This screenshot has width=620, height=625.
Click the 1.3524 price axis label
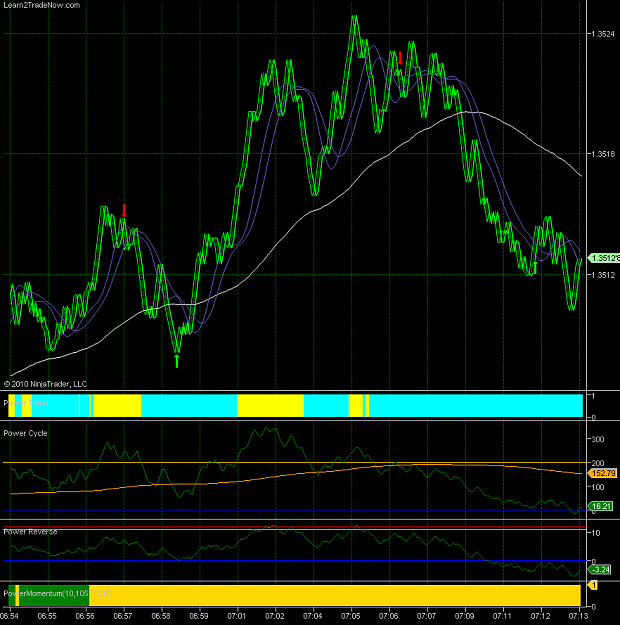[x=603, y=34]
